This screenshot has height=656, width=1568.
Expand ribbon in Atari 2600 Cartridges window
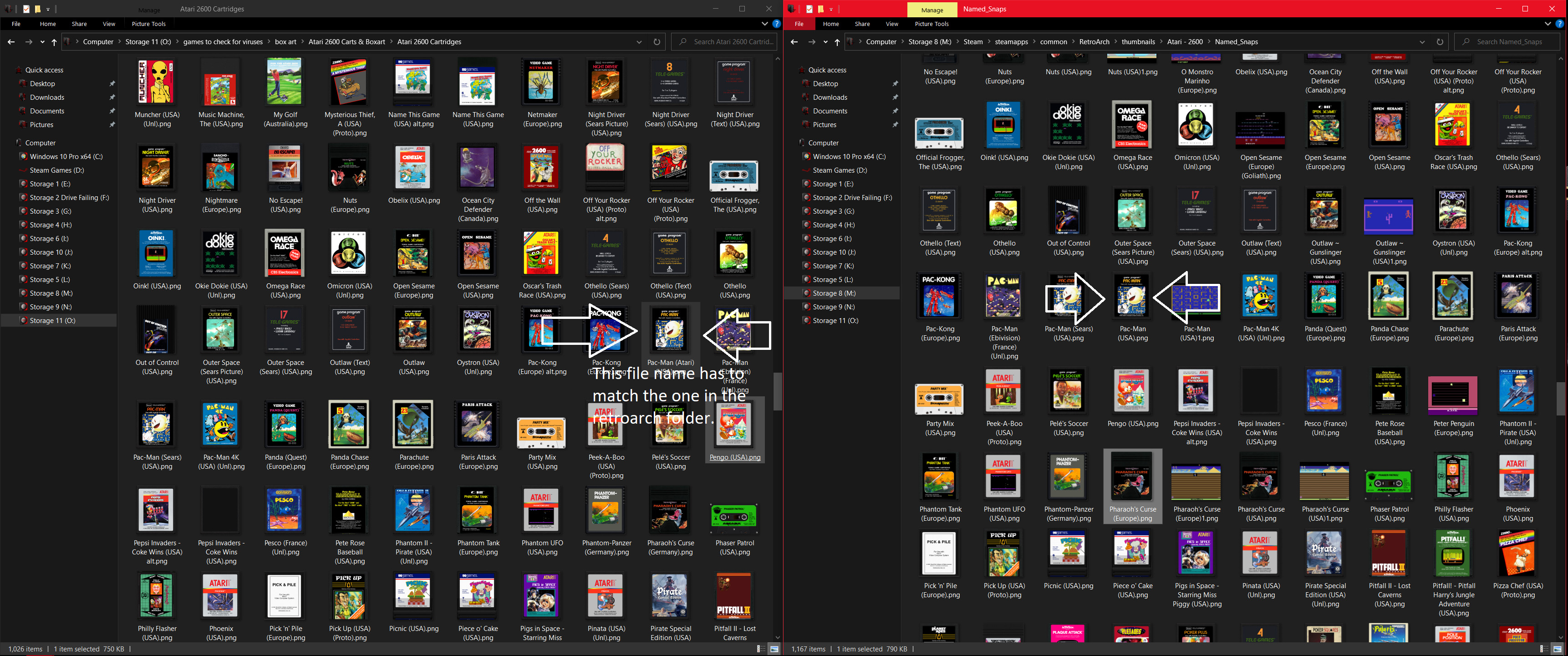pos(764,24)
